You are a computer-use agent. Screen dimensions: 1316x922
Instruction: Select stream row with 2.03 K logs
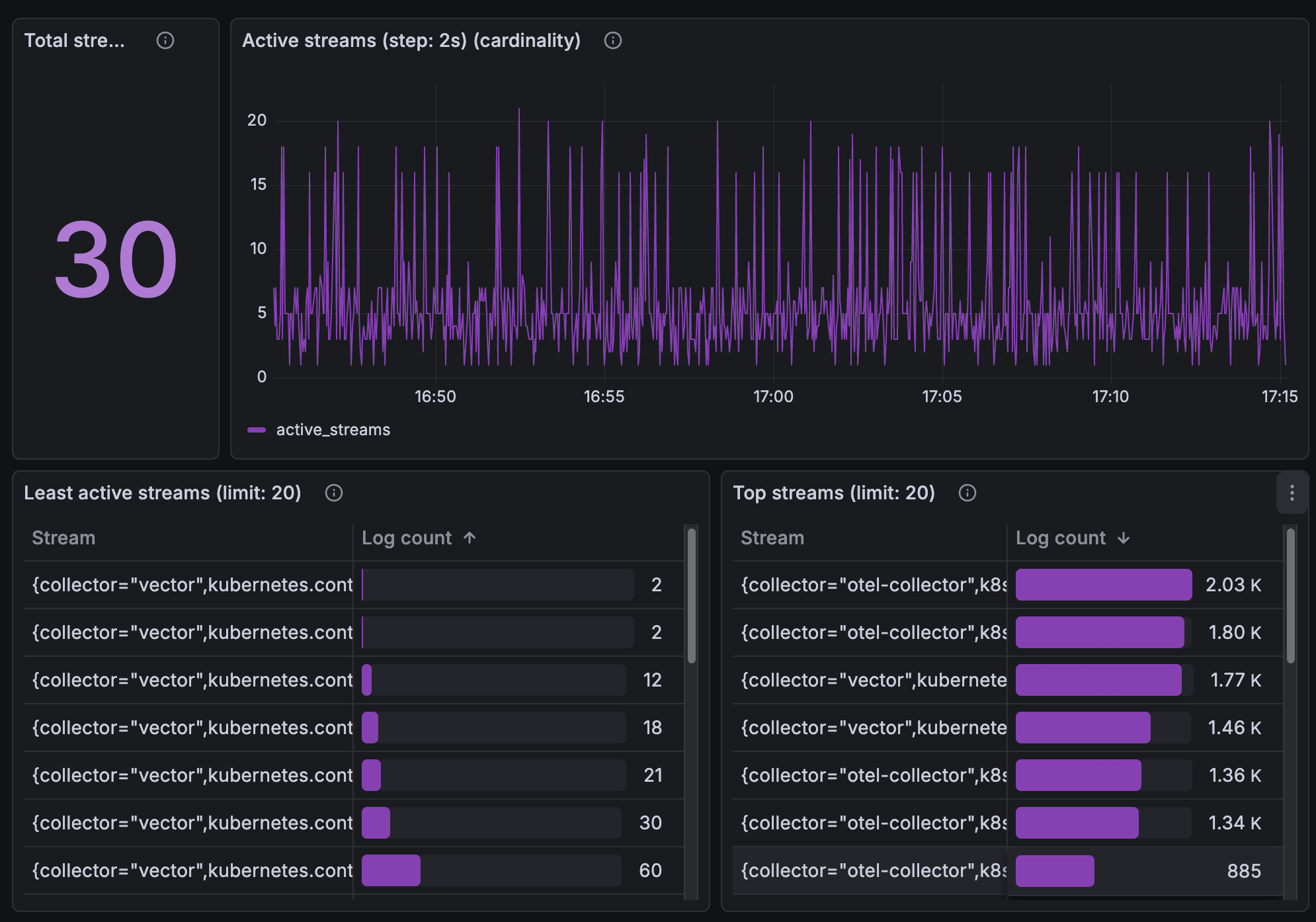click(x=873, y=585)
